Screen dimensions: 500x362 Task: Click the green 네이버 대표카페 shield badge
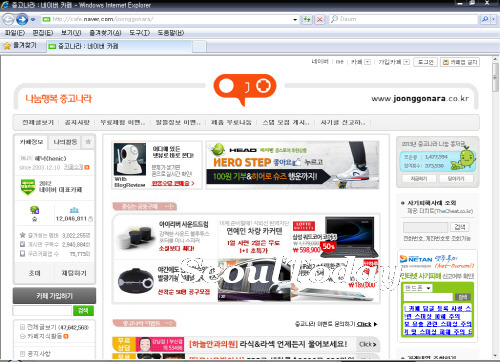click(x=28, y=187)
